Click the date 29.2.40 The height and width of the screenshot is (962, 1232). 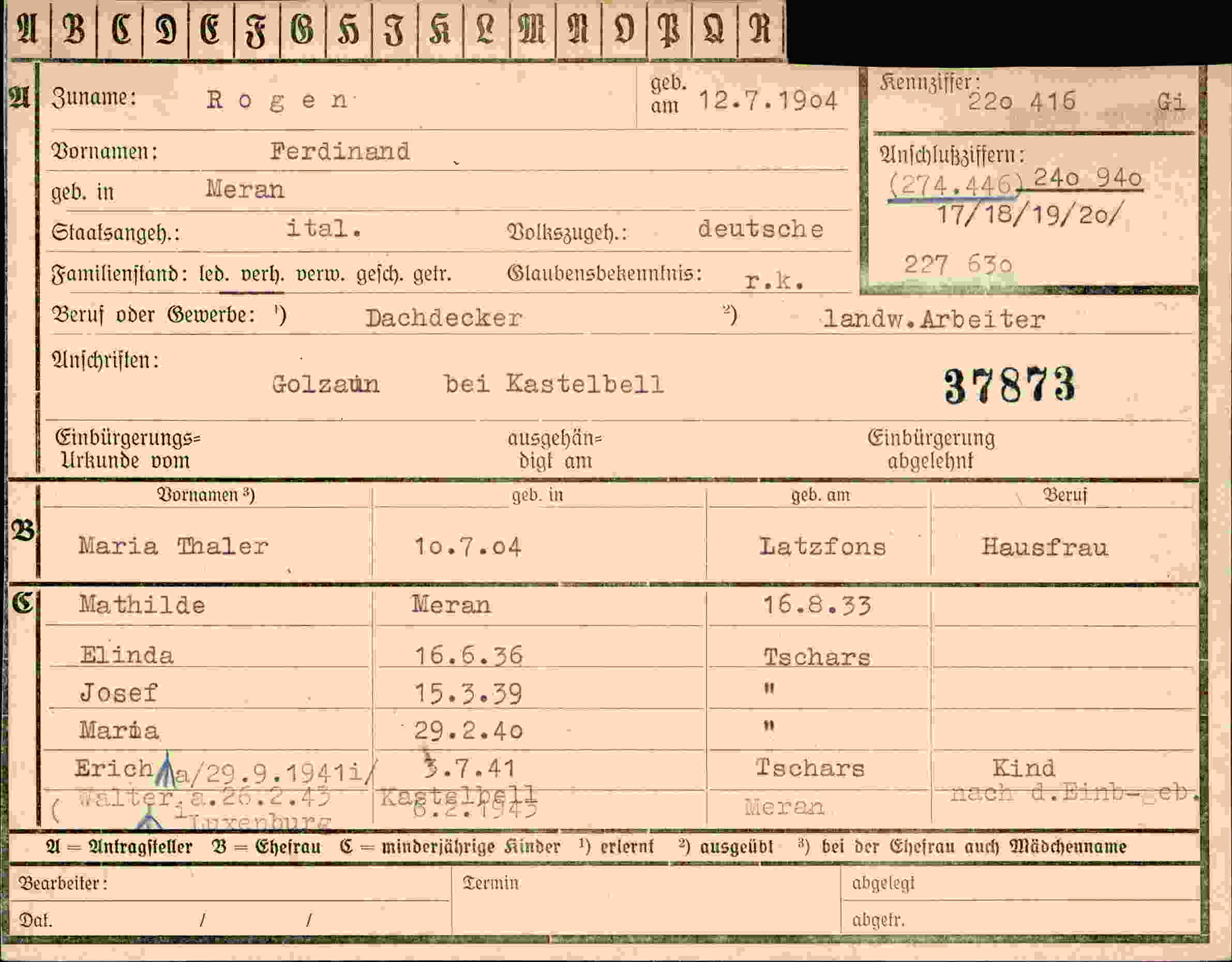click(468, 731)
